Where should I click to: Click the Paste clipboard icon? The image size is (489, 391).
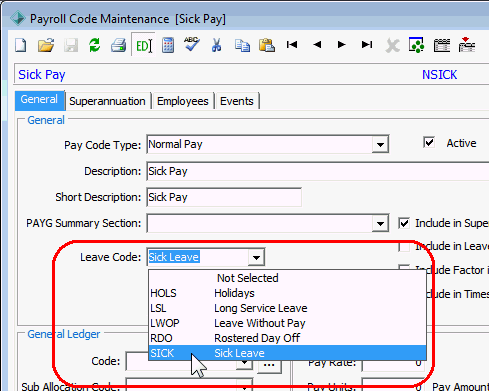(267, 45)
